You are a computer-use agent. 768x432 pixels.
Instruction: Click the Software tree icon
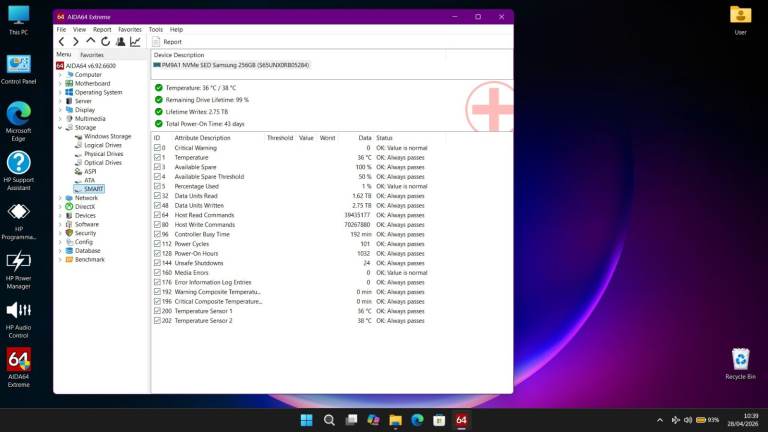[x=69, y=225]
